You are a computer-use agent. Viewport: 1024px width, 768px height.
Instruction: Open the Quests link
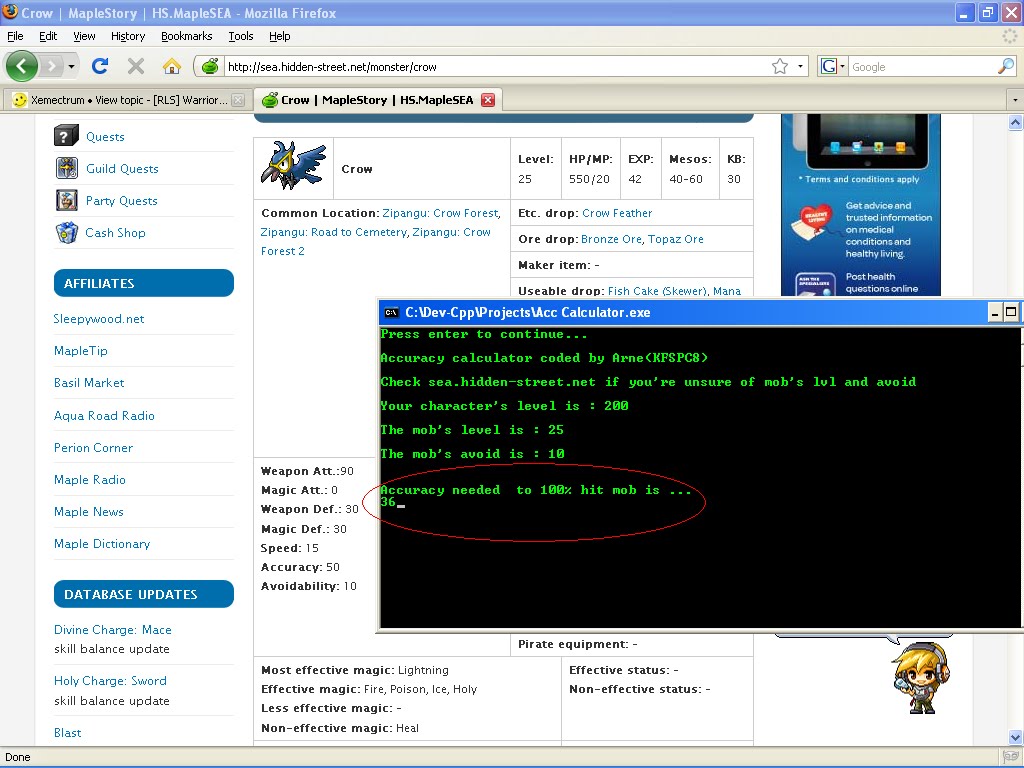[105, 136]
